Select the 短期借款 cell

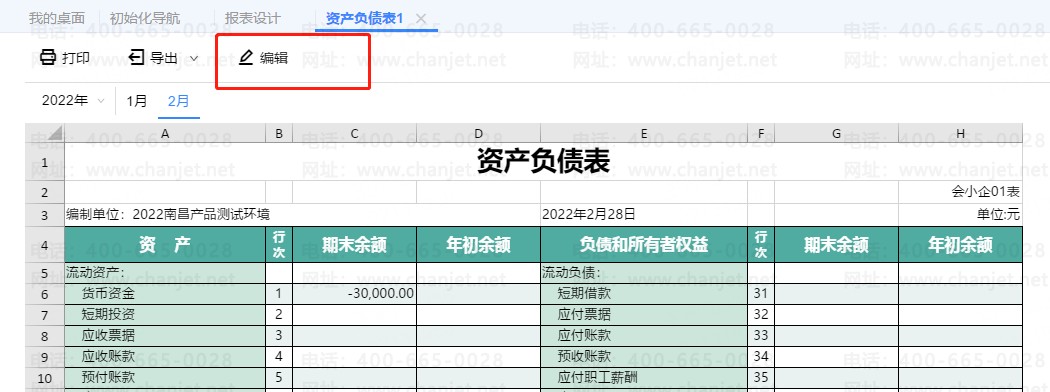(644, 293)
